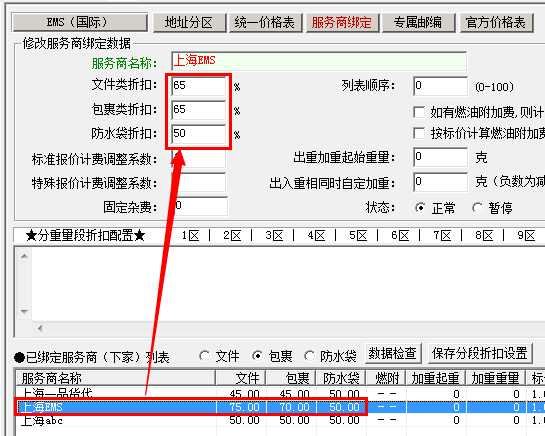
Task: Enable 如有燃油附加费 checkbox
Action: pyautogui.click(x=419, y=112)
